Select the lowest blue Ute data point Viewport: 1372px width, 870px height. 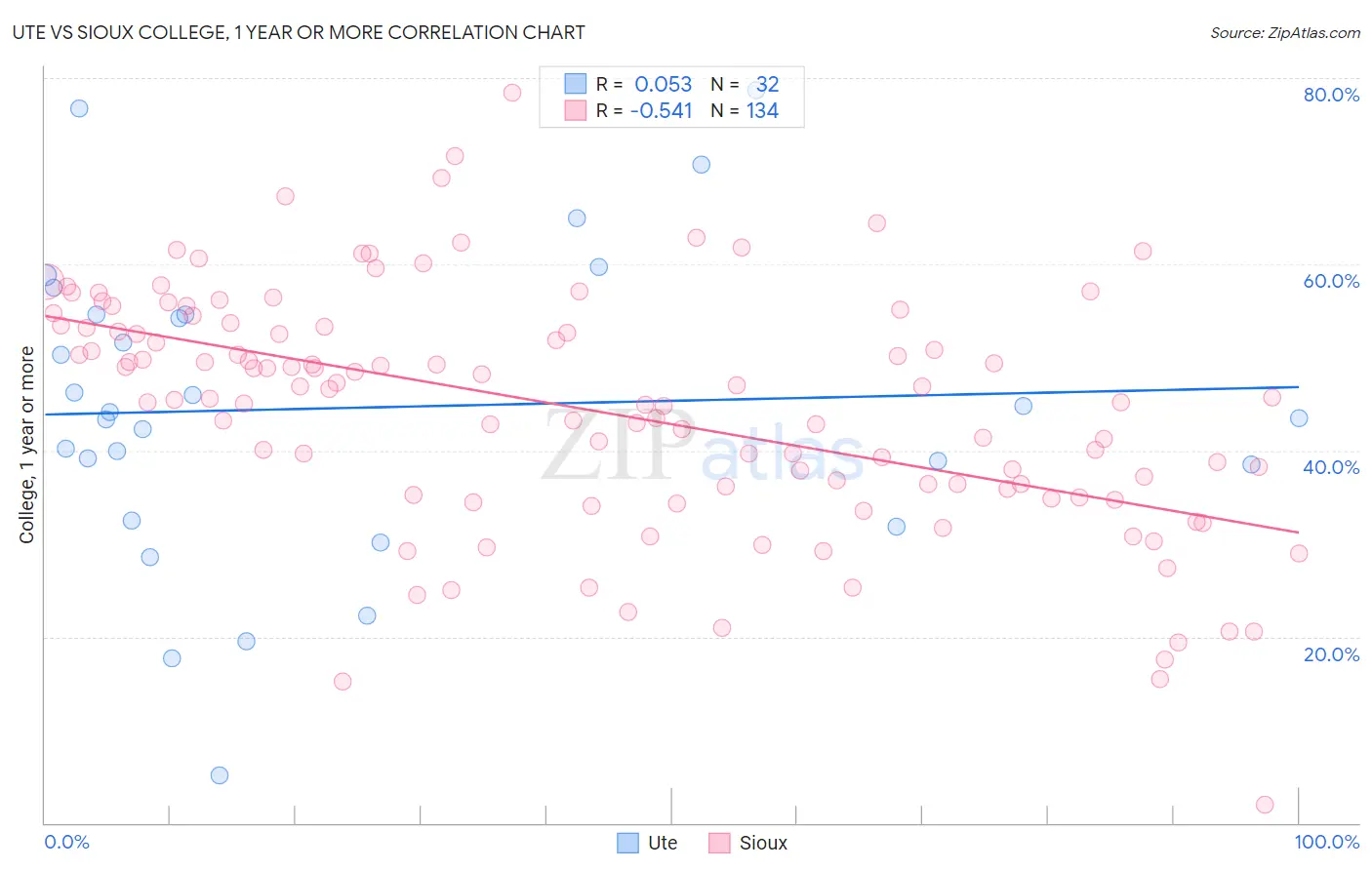click(220, 775)
